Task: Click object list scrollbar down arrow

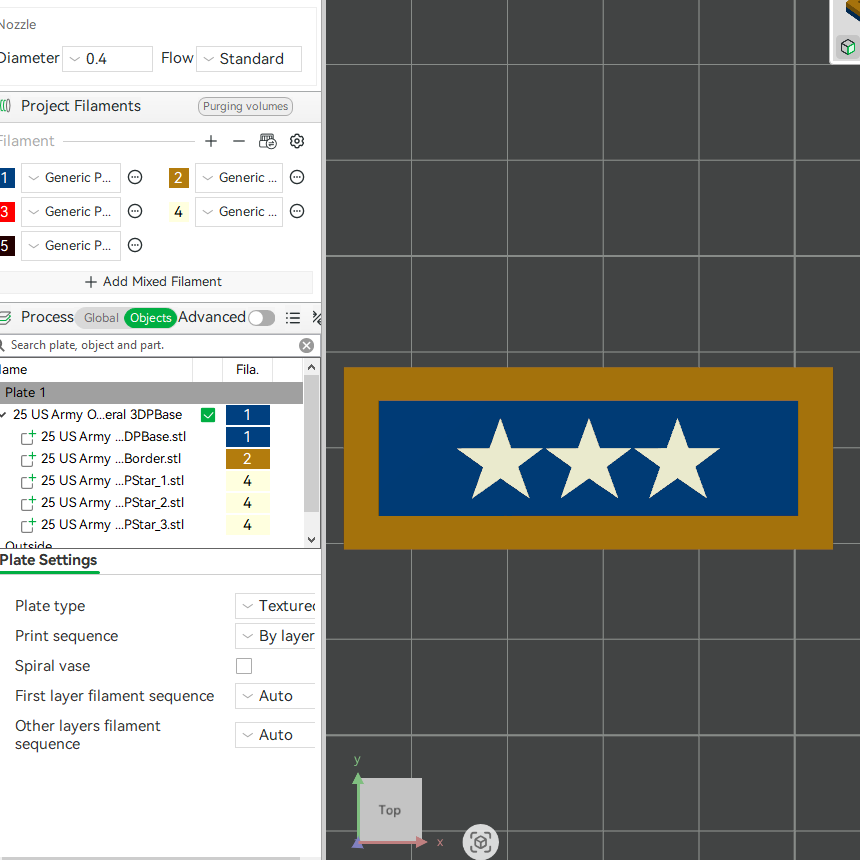Action: 312,540
